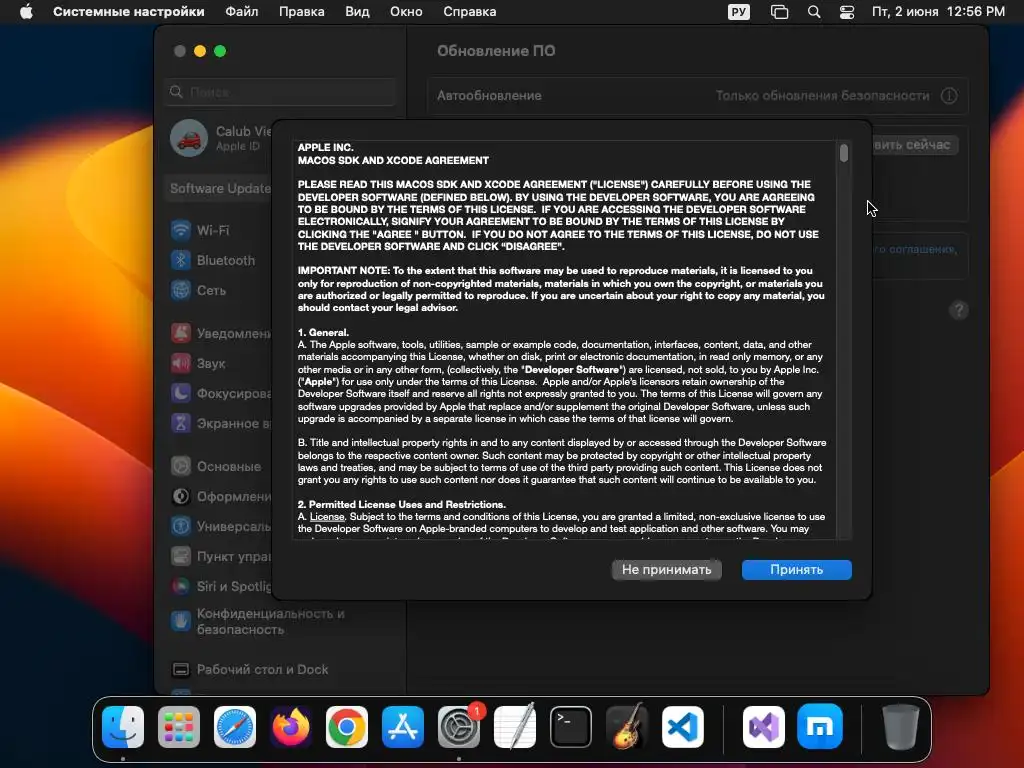Open Уведомления notifications settings icon
The height and width of the screenshot is (768, 1024).
181,333
